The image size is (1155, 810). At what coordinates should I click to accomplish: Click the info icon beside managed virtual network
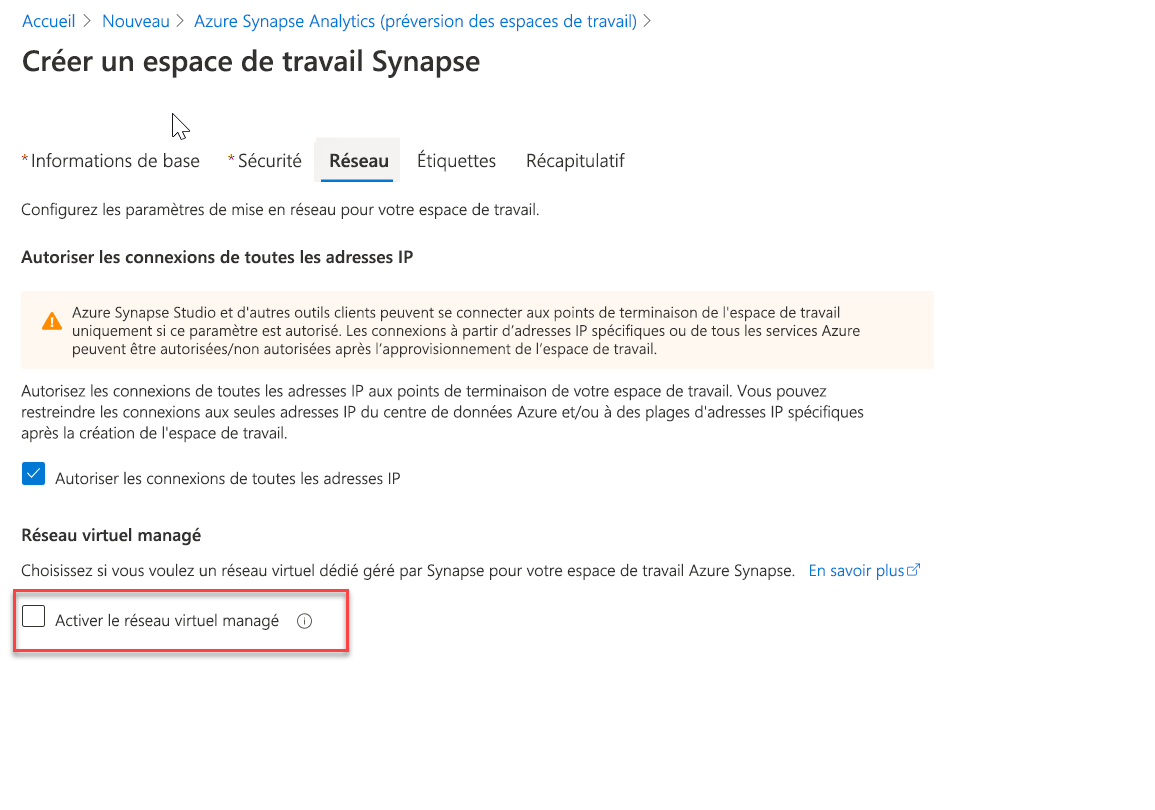(305, 621)
